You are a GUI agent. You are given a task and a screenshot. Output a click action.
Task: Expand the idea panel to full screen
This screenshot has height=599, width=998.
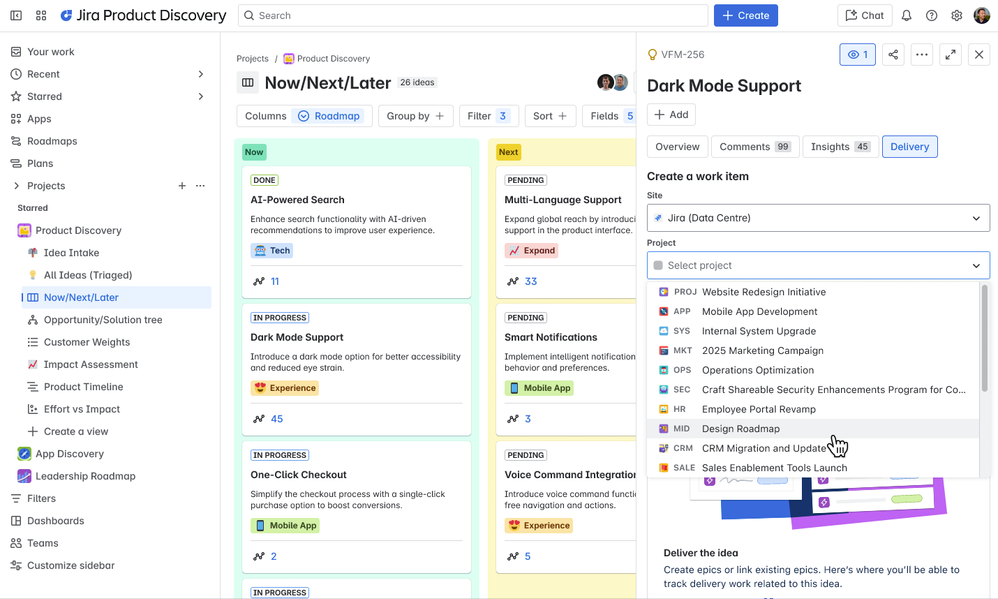(x=950, y=55)
